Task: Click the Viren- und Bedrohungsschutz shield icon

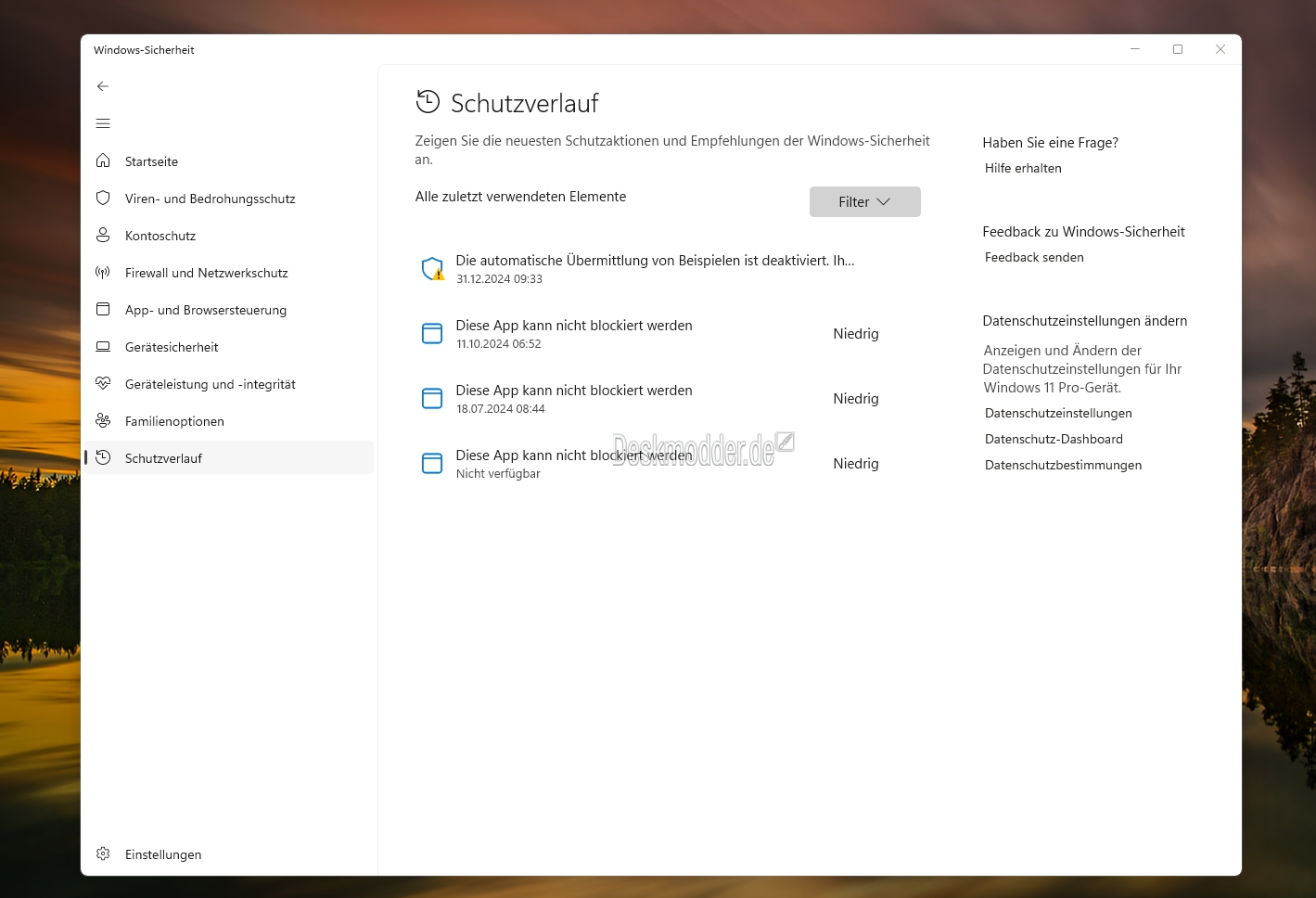Action: coord(103,198)
